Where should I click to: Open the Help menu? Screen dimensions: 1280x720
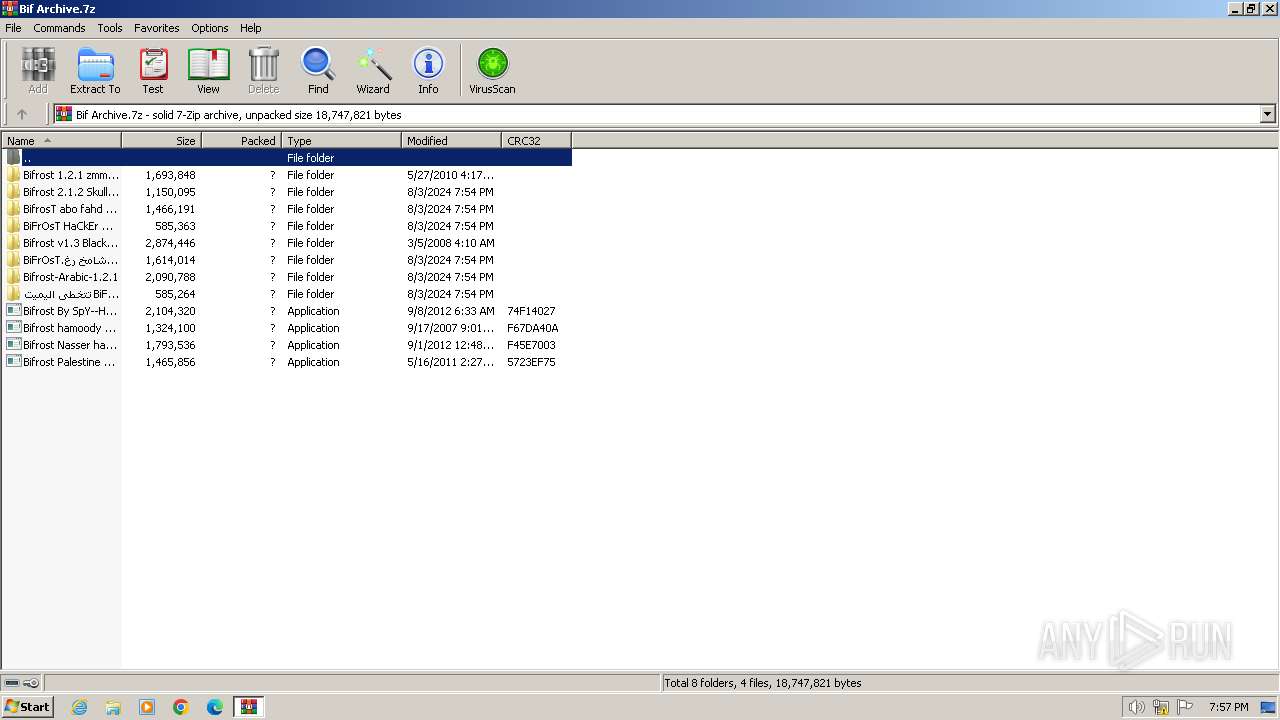[x=251, y=28]
